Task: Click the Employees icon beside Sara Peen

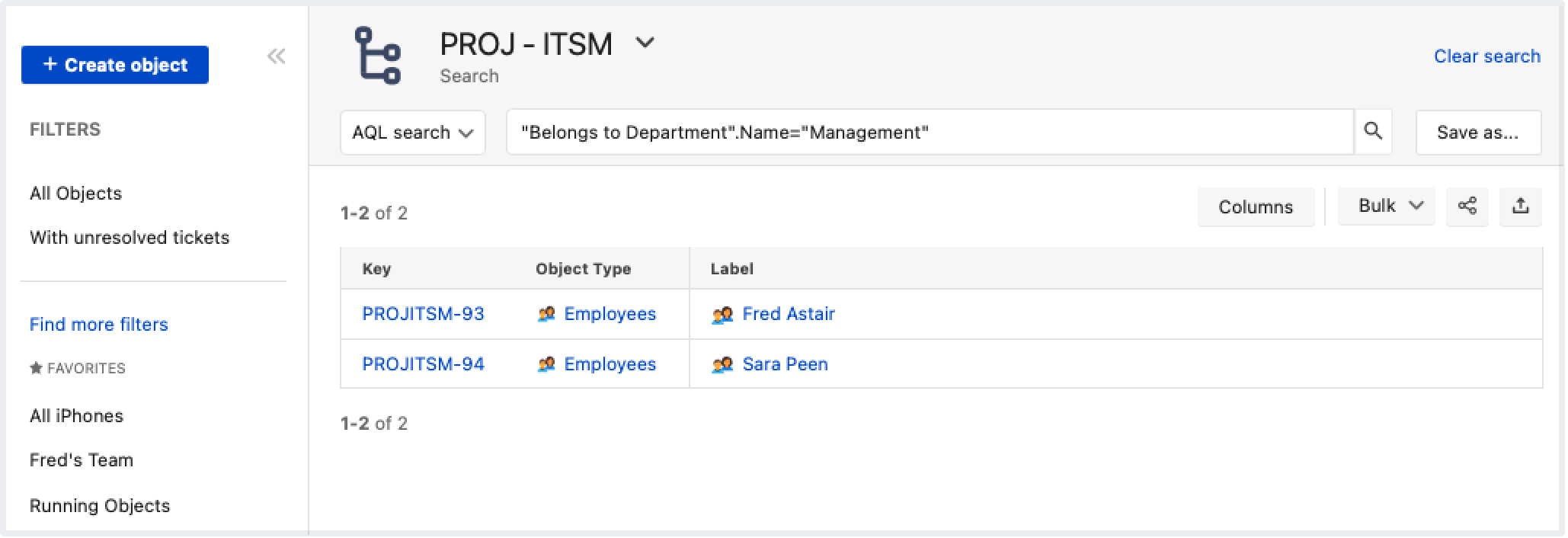Action: [722, 365]
